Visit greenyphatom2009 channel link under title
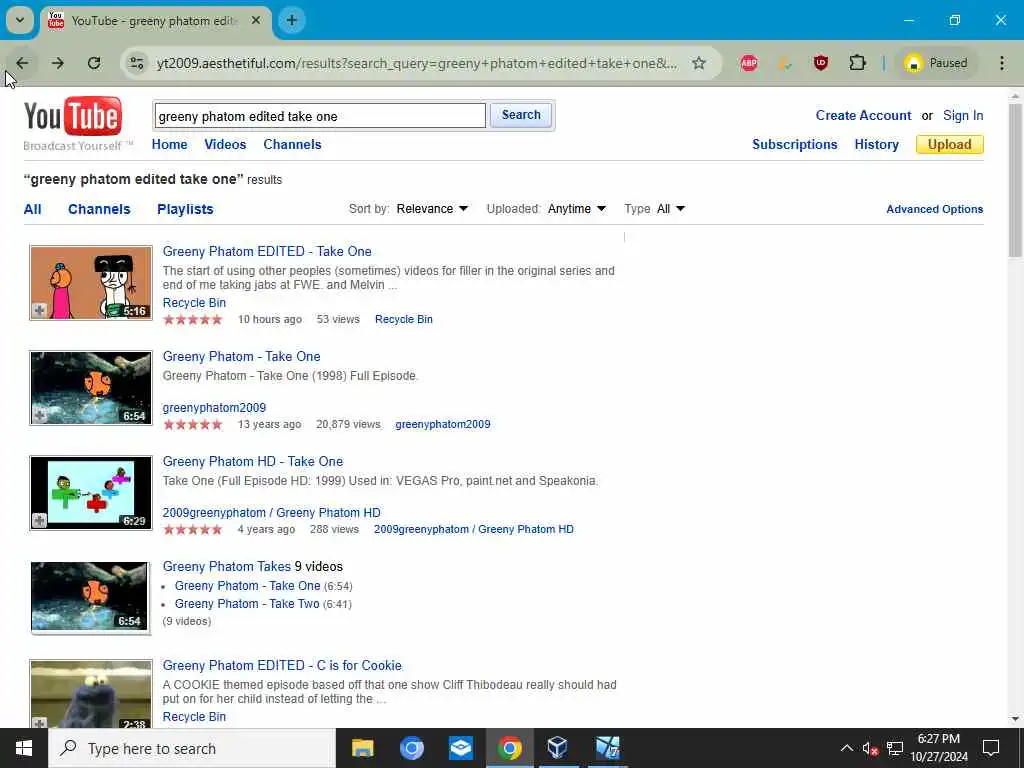The height and width of the screenshot is (768, 1024). 214,408
